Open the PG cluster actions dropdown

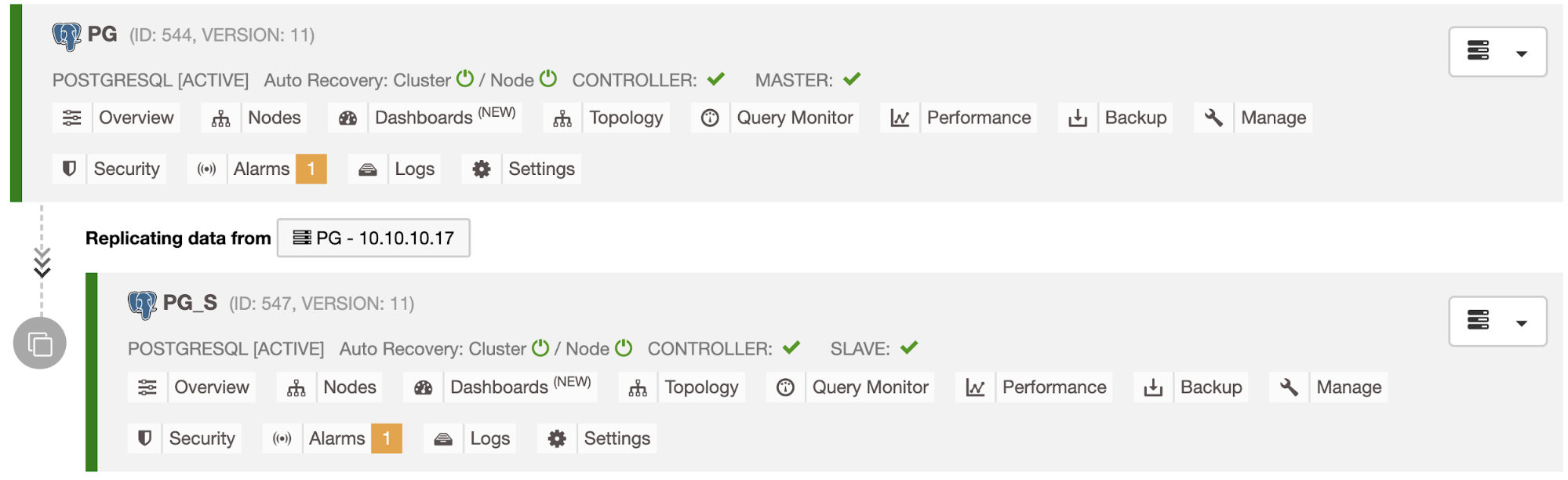click(x=1497, y=53)
